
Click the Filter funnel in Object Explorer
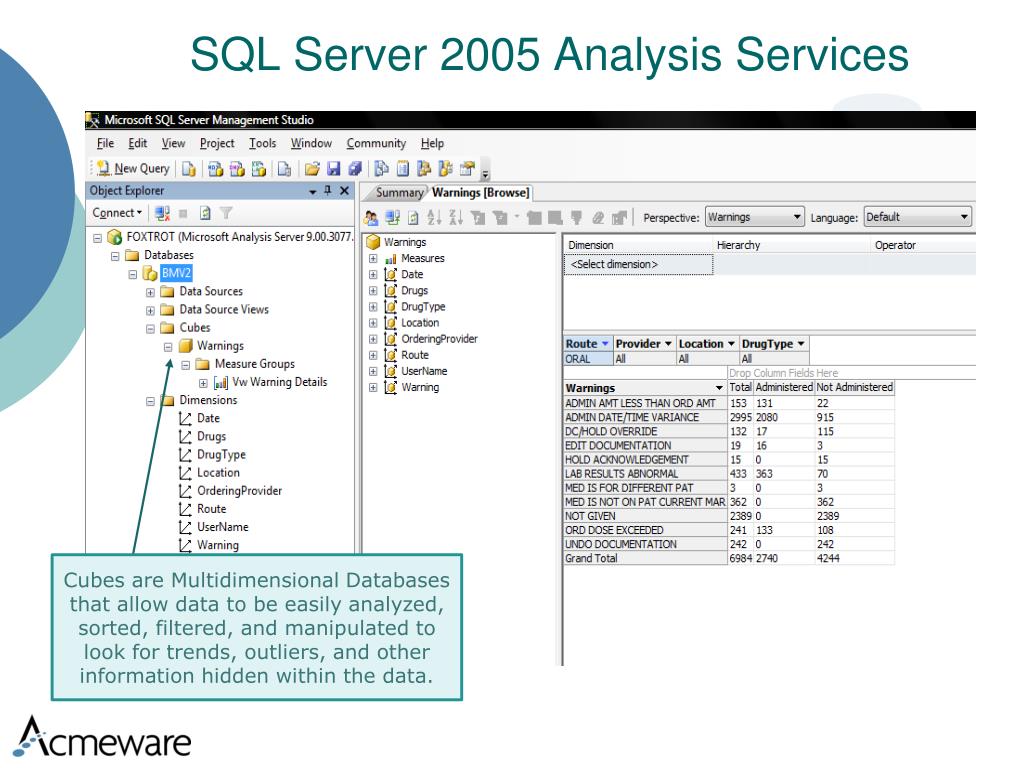click(x=226, y=213)
